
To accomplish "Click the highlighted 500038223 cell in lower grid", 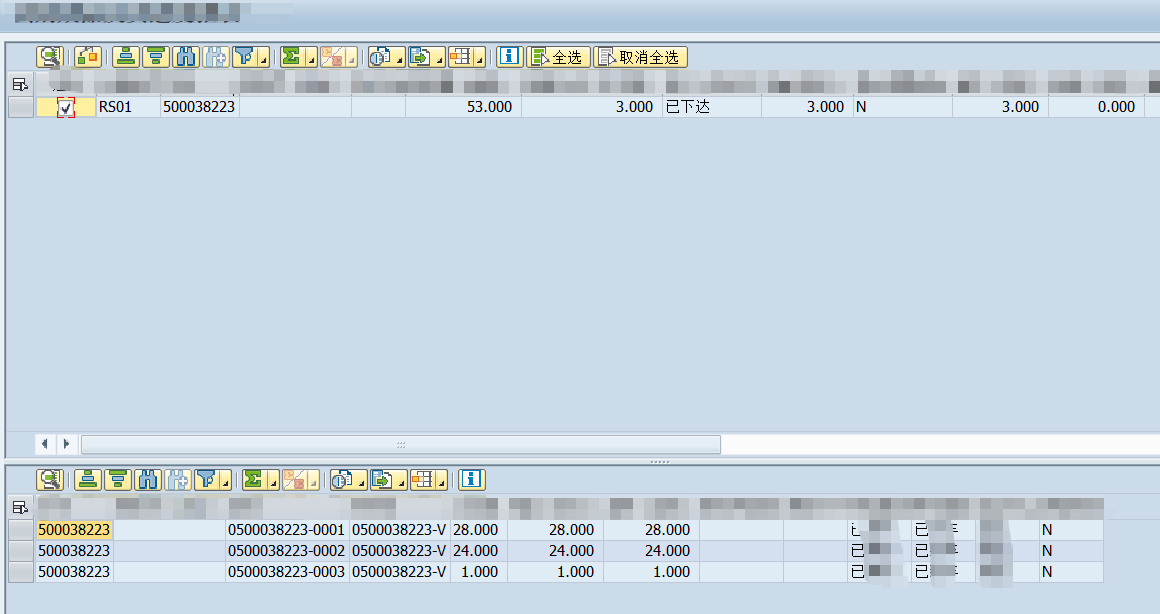I will pos(74,530).
